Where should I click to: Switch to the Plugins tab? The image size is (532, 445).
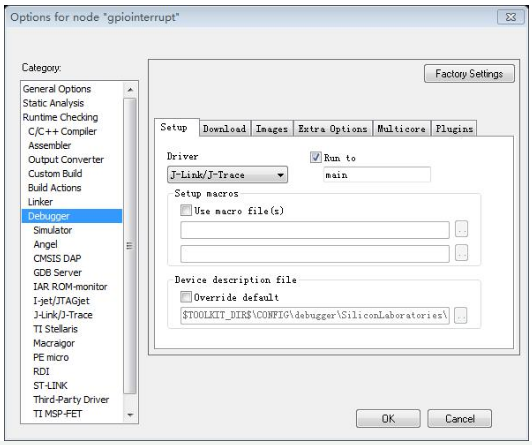tap(454, 129)
